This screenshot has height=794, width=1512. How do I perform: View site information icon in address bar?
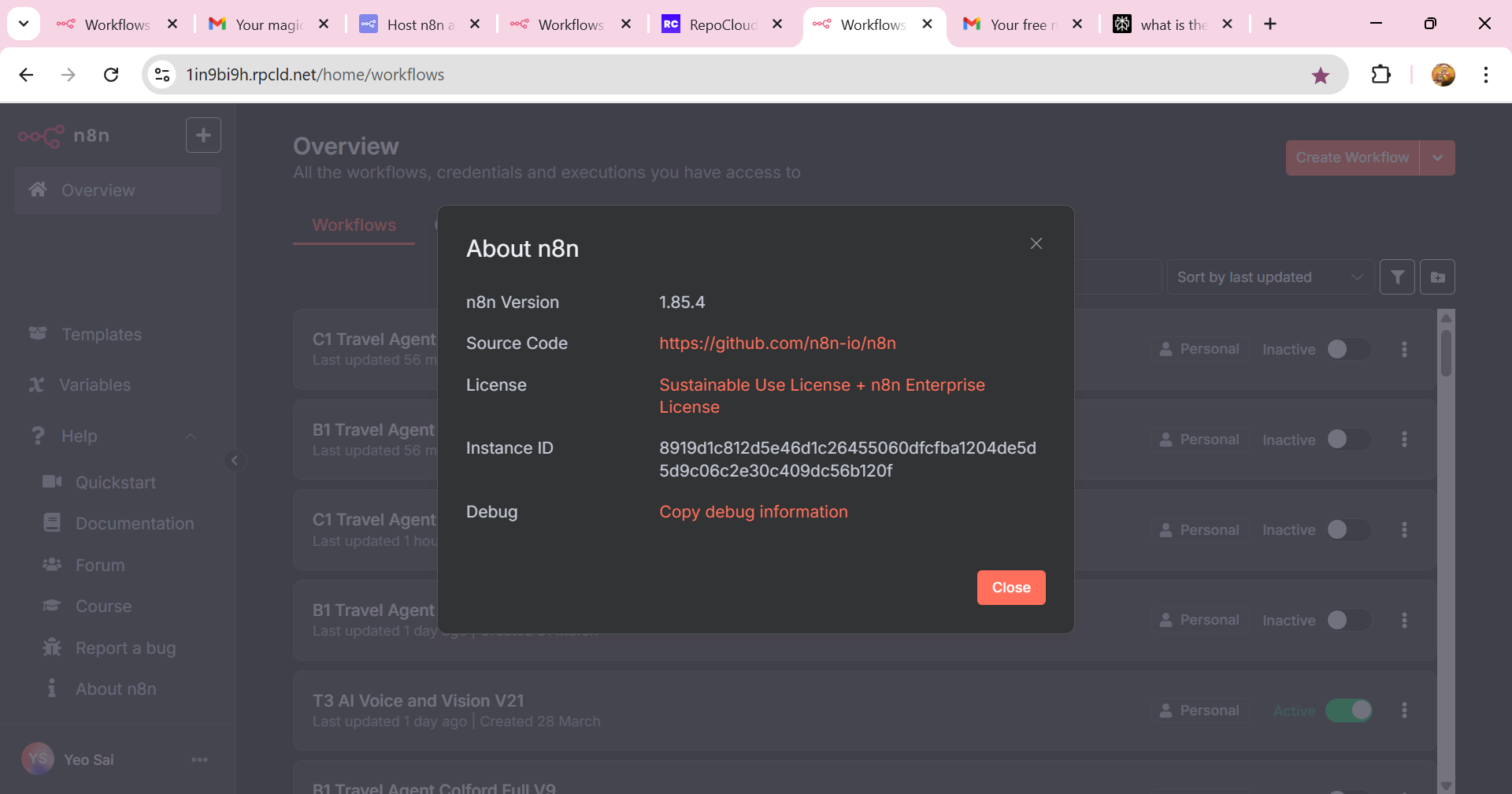click(x=162, y=75)
